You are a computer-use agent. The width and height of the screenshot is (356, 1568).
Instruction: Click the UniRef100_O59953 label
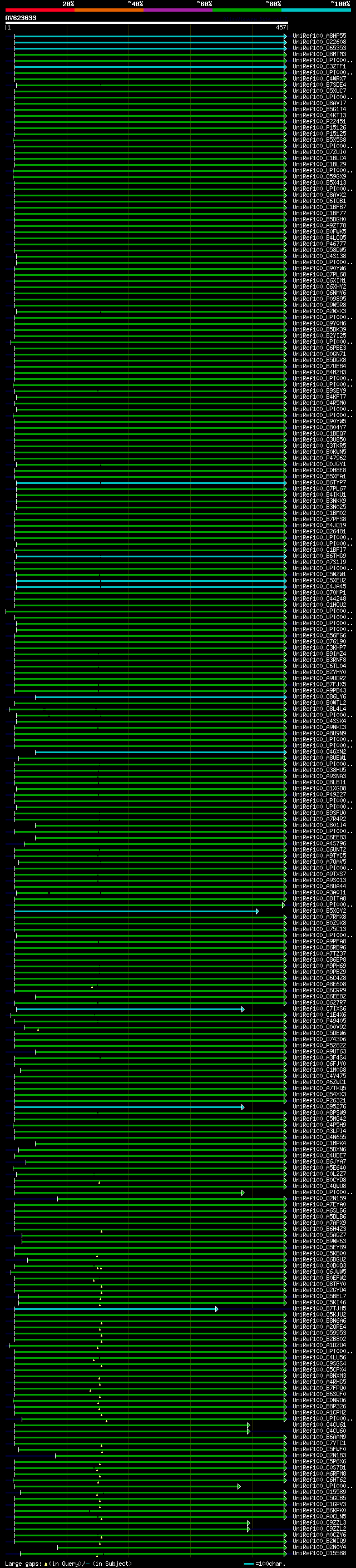319,1332
